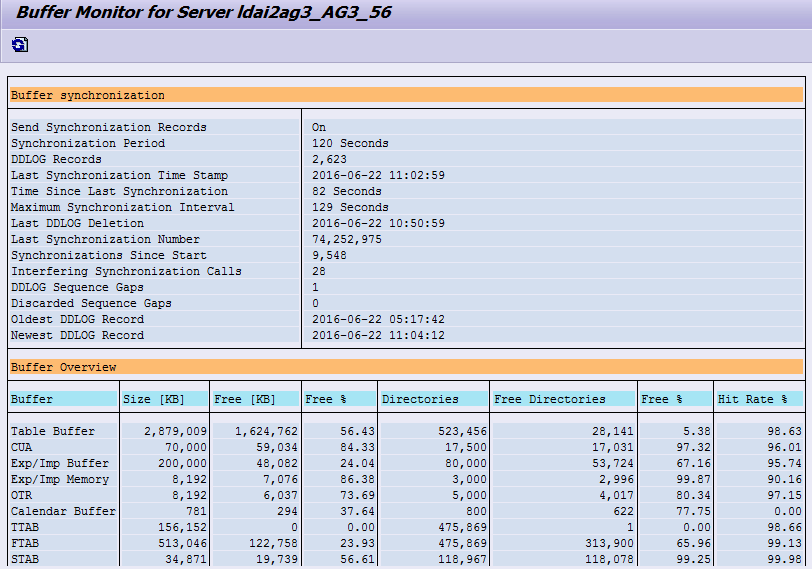Image resolution: width=812 pixels, height=569 pixels.
Task: Select the value 9,548
Action: pos(329,256)
